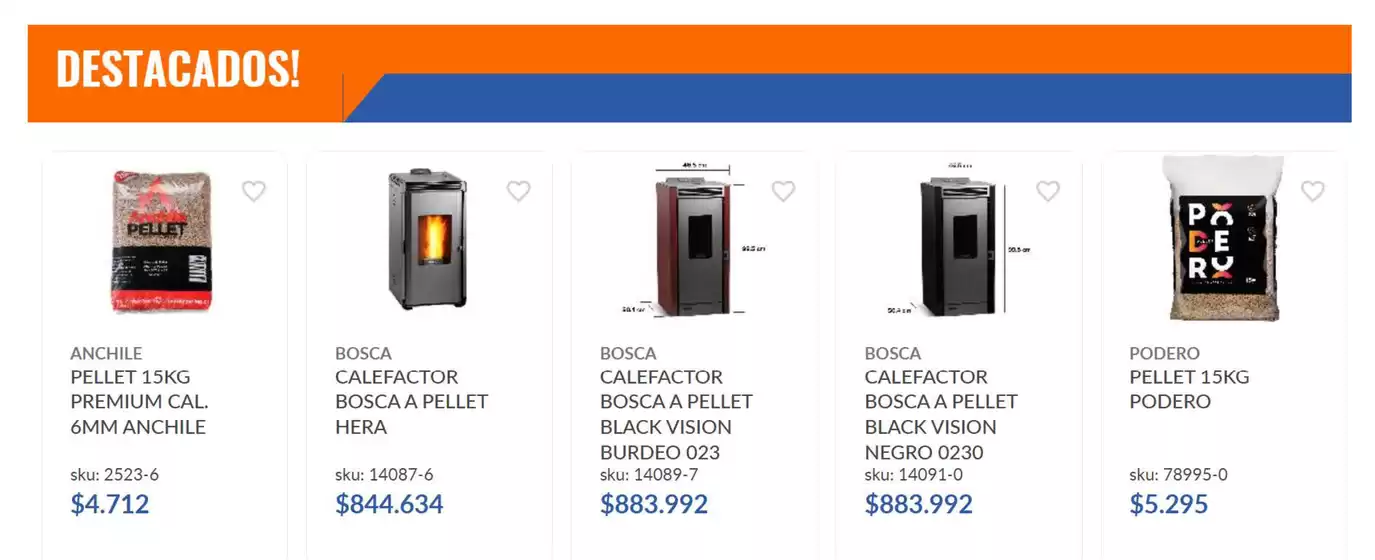Open the black Black Vision heater image

pos(957,238)
